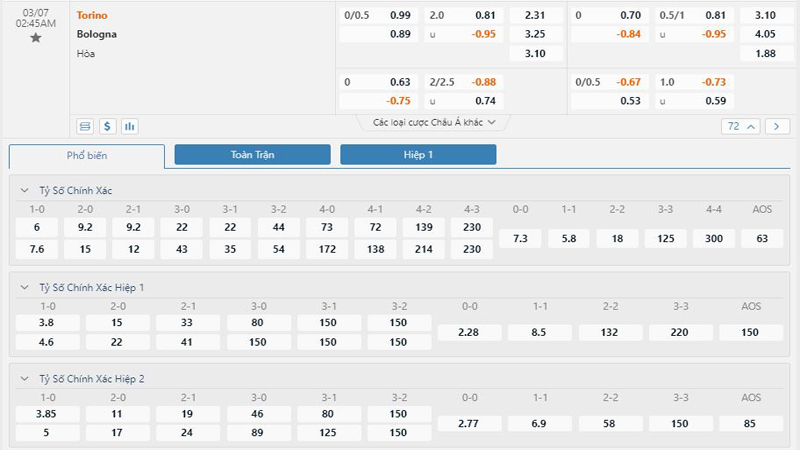The height and width of the screenshot is (450, 800).
Task: Switch to the Toàn Trận tab
Action: point(253,155)
